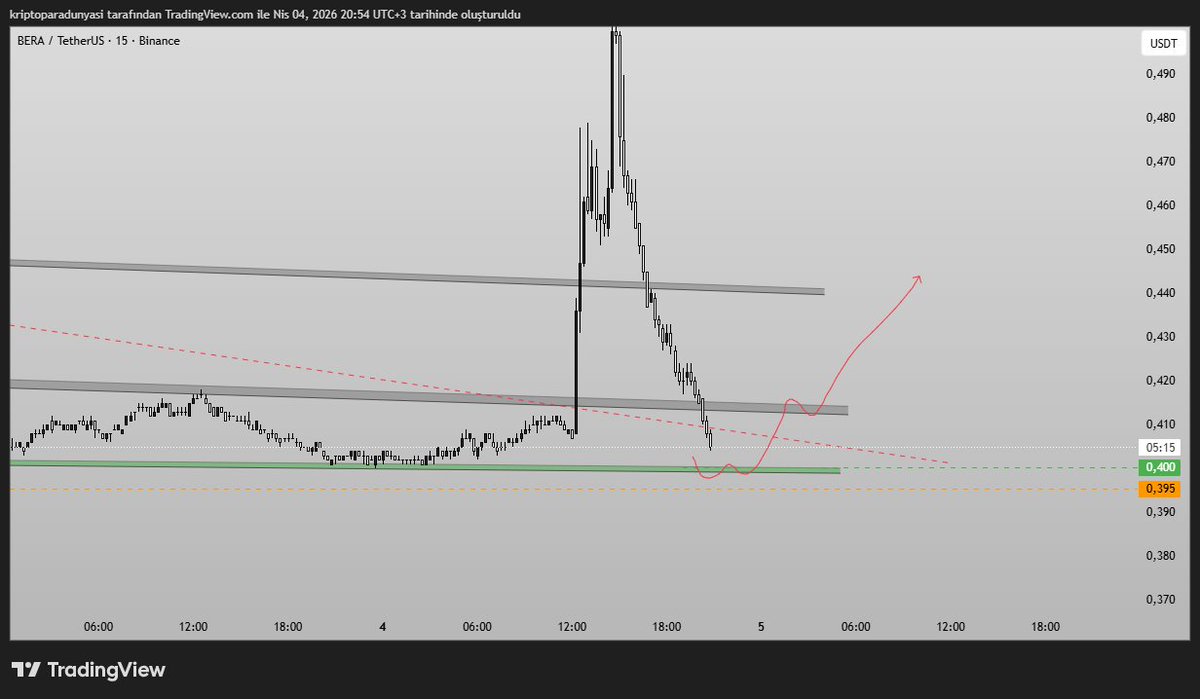This screenshot has height=699, width=1200.
Task: Click the date label 4 on time axis
Action: click(383, 627)
